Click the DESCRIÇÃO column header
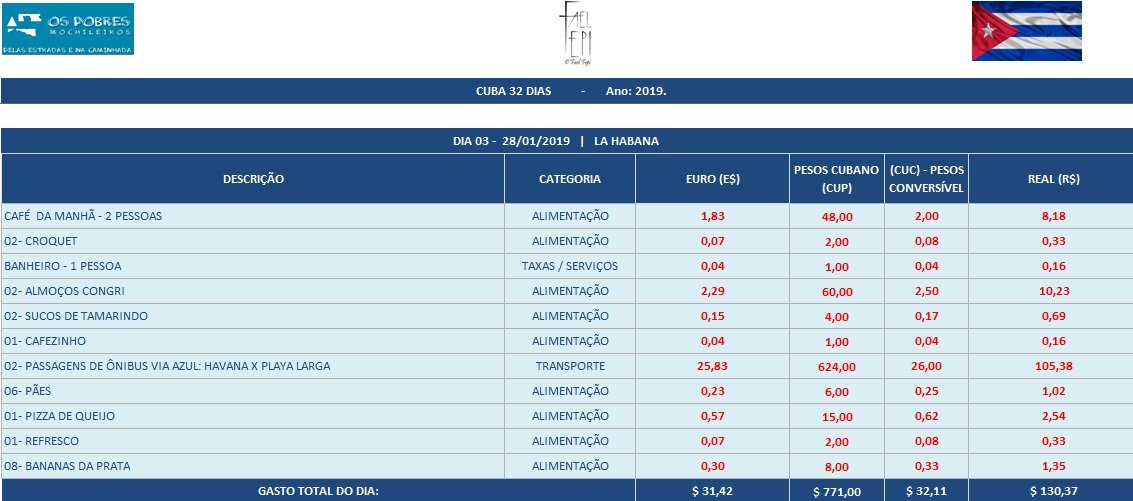The height and width of the screenshot is (501, 1133). tap(253, 179)
